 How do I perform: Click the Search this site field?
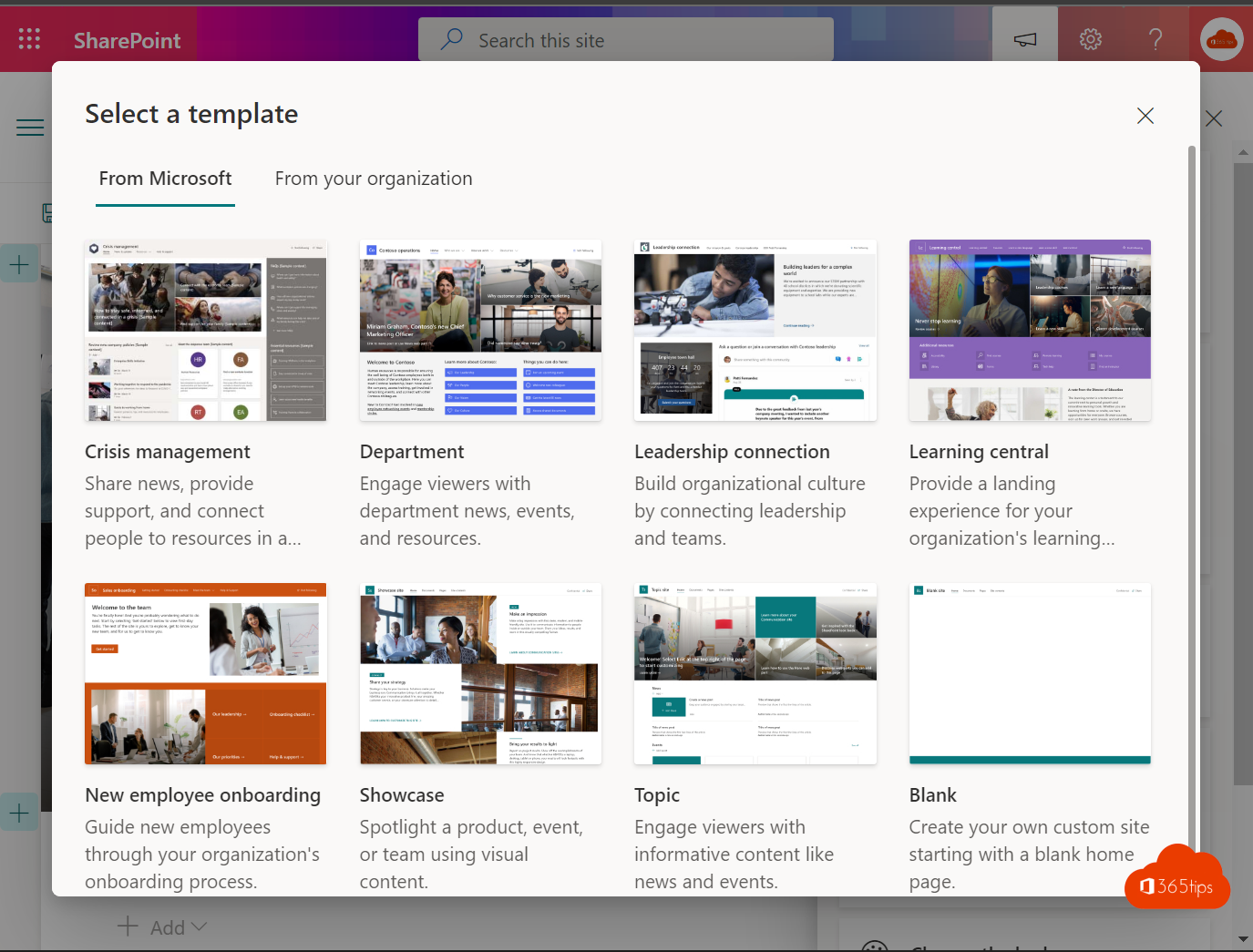(x=625, y=39)
